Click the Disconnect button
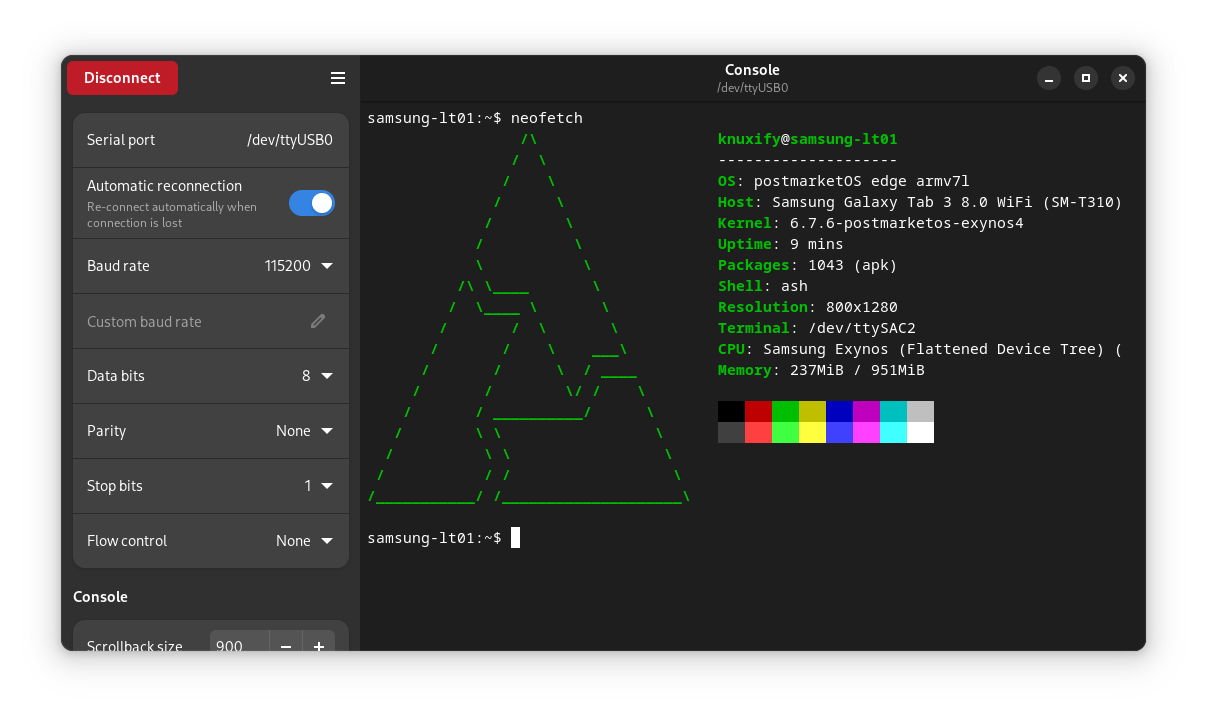Image resolution: width=1207 pixels, height=718 pixels. click(x=122, y=77)
